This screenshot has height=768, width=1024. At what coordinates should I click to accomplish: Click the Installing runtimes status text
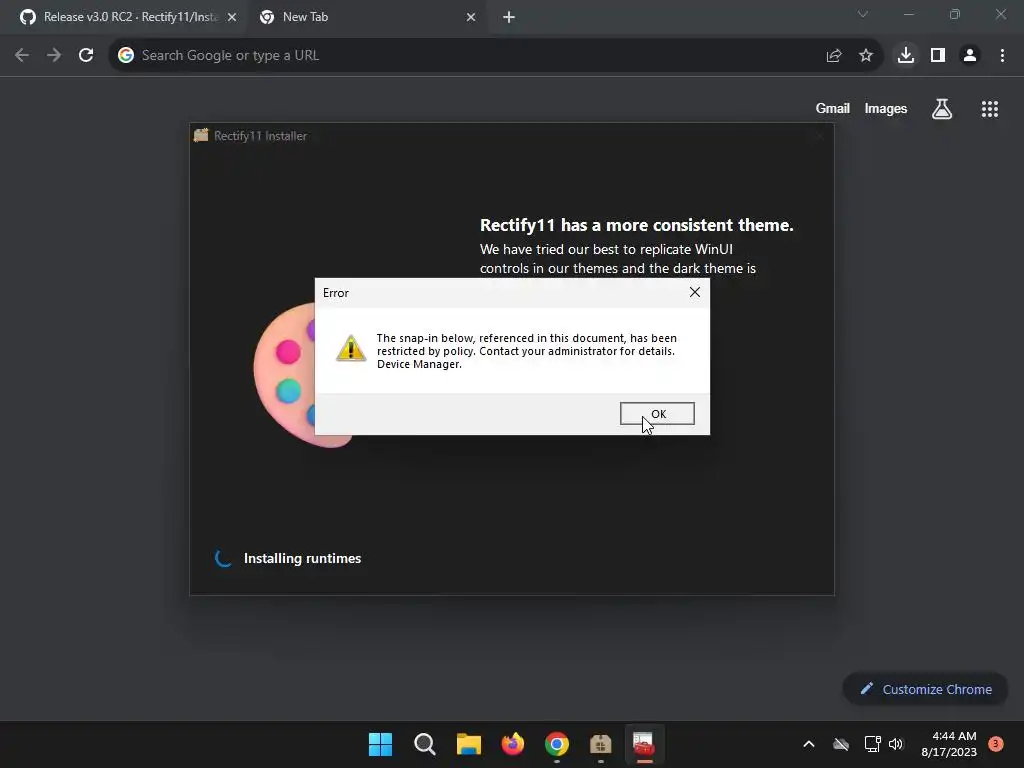click(x=302, y=558)
